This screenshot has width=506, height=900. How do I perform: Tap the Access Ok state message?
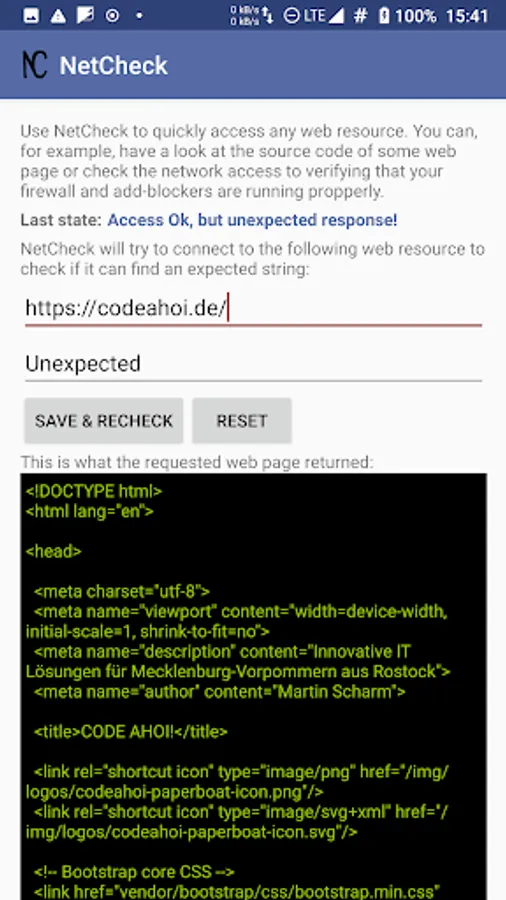(252, 220)
